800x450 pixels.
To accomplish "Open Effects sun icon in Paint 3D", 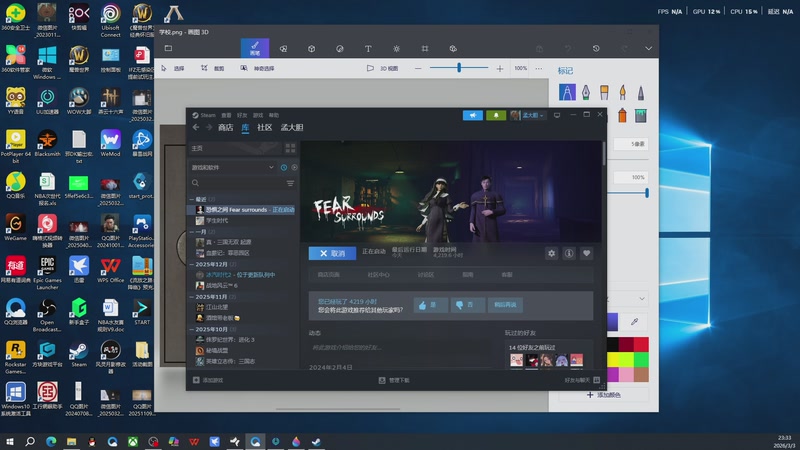I will [396, 48].
